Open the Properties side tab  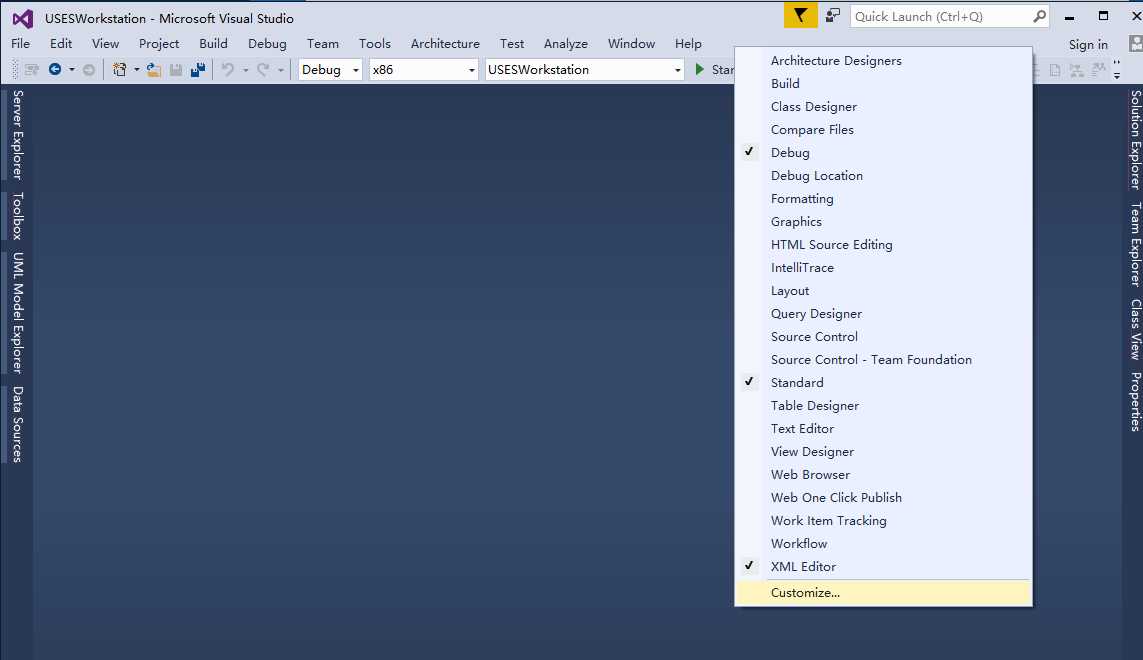coord(1135,402)
